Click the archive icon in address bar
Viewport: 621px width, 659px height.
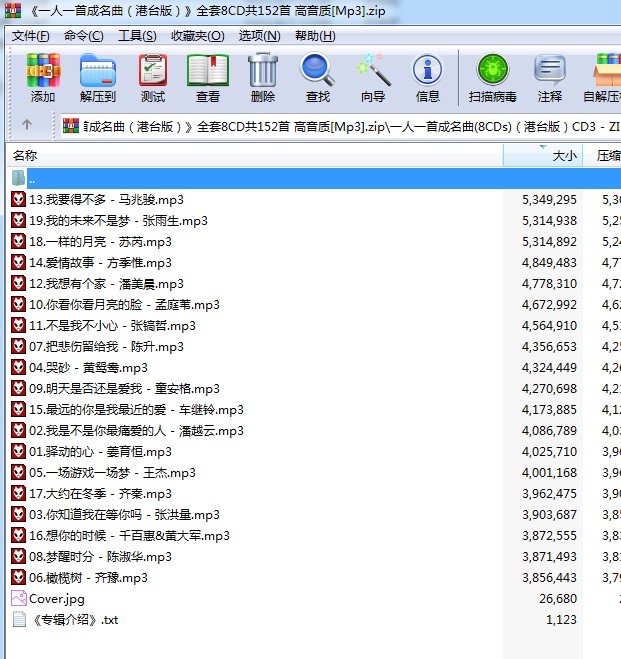point(71,126)
